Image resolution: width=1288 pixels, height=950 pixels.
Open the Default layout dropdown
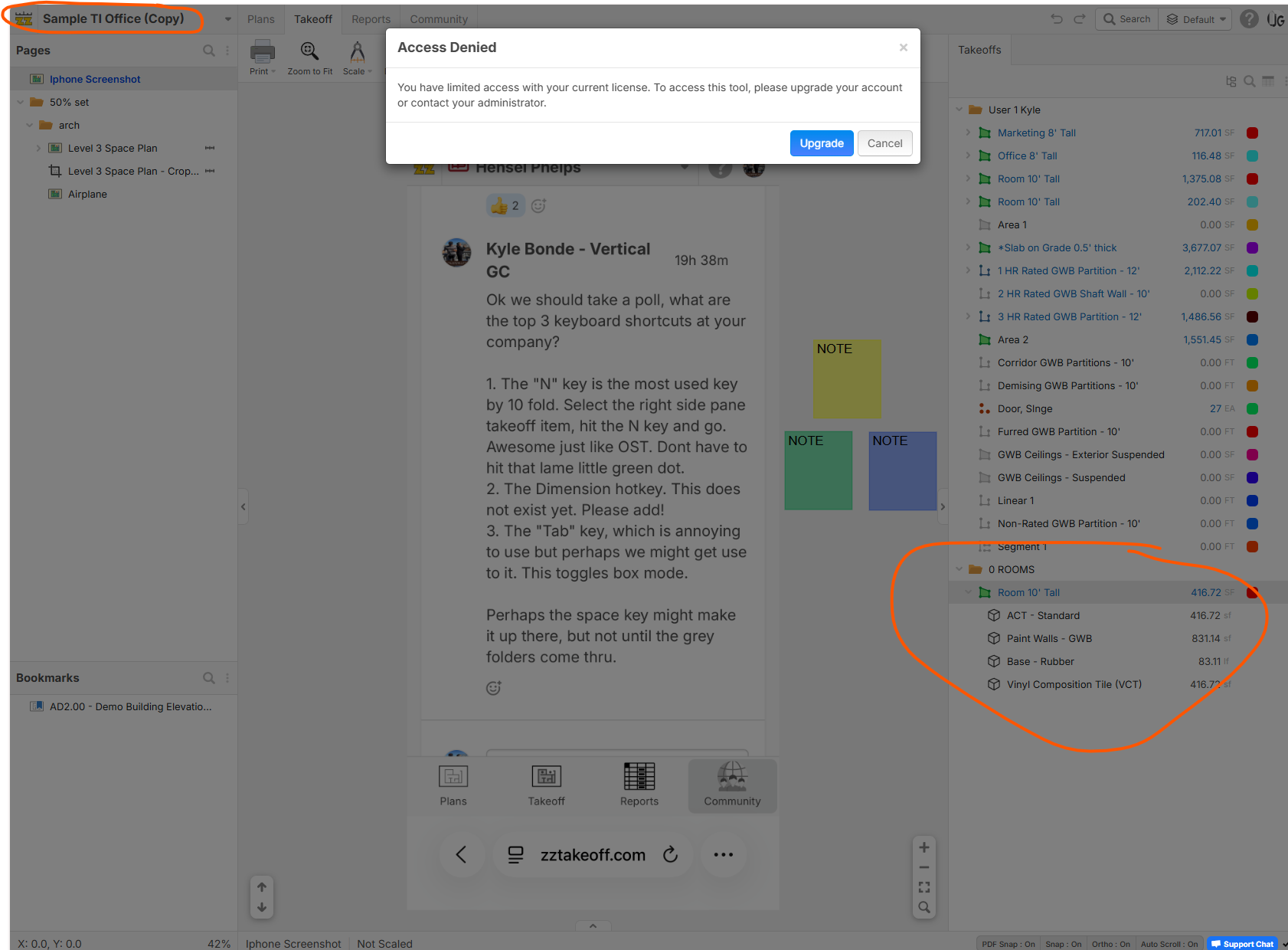coord(1196,19)
